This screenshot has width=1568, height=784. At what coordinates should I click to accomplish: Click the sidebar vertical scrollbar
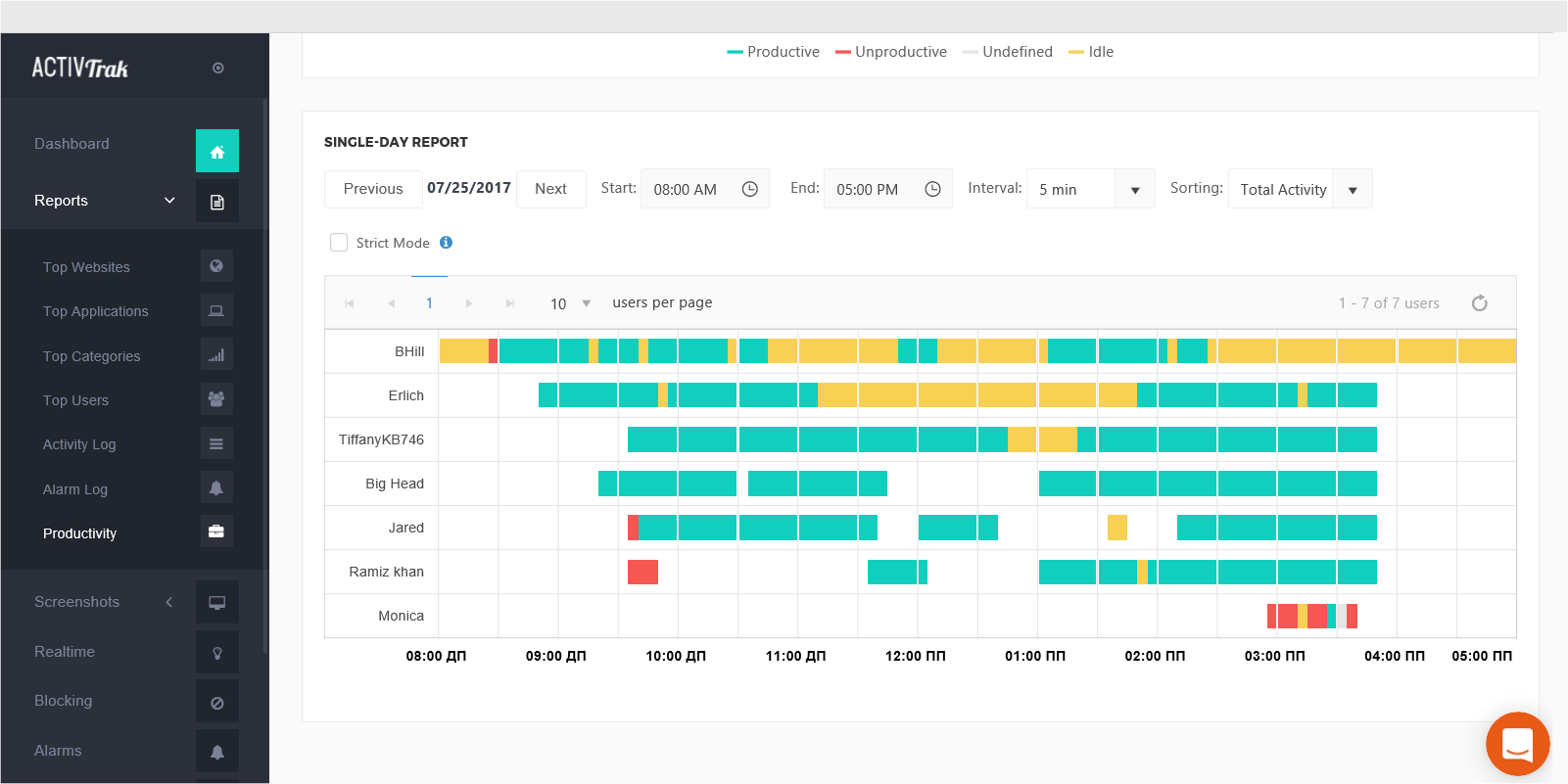[x=264, y=376]
